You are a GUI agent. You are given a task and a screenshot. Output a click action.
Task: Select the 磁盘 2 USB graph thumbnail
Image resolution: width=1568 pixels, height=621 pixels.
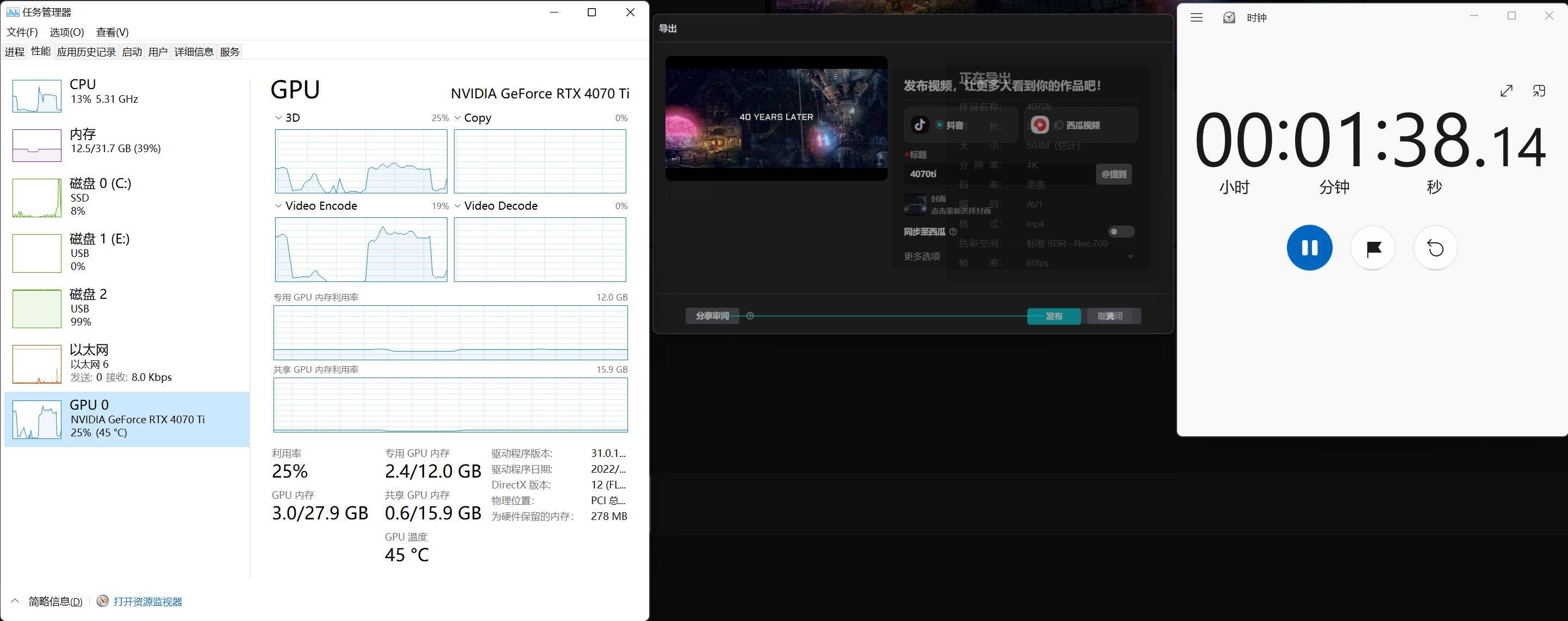pos(37,309)
